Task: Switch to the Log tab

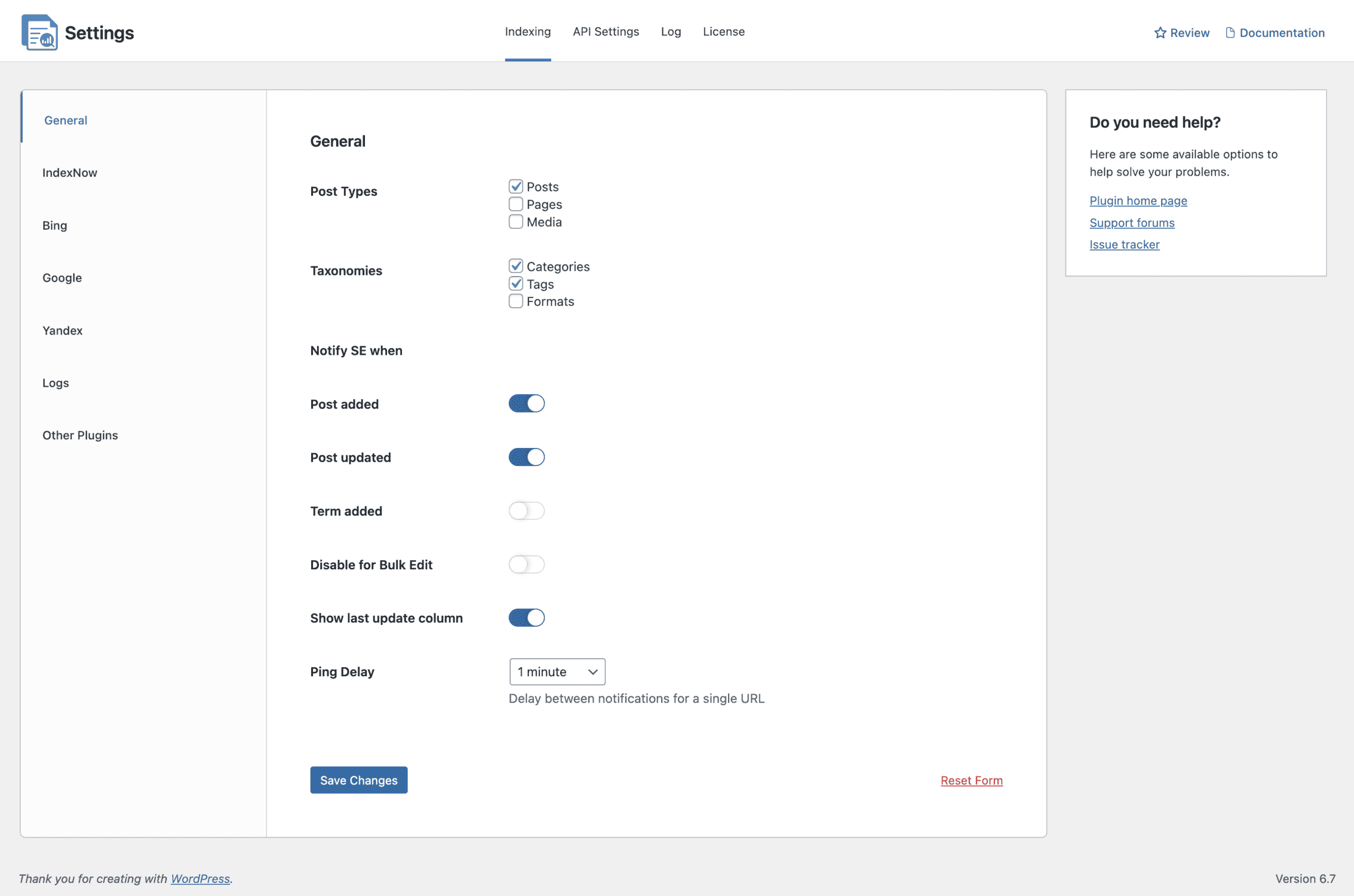Action: pos(670,31)
